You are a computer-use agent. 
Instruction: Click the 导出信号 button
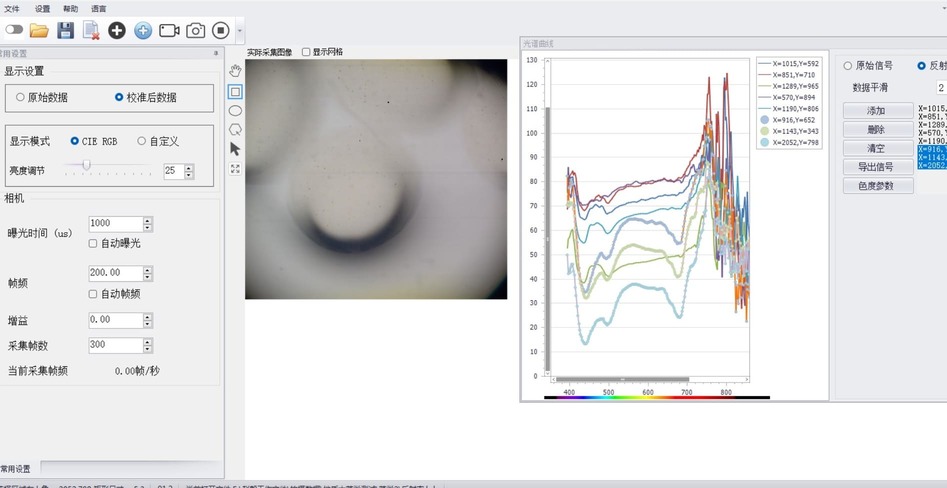coord(877,167)
